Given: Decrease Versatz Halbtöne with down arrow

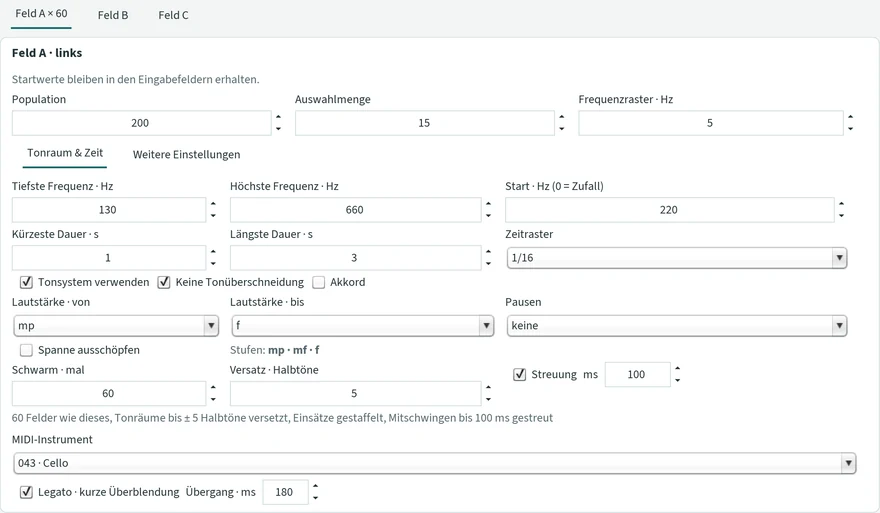Looking at the screenshot, I should tap(488, 400).
